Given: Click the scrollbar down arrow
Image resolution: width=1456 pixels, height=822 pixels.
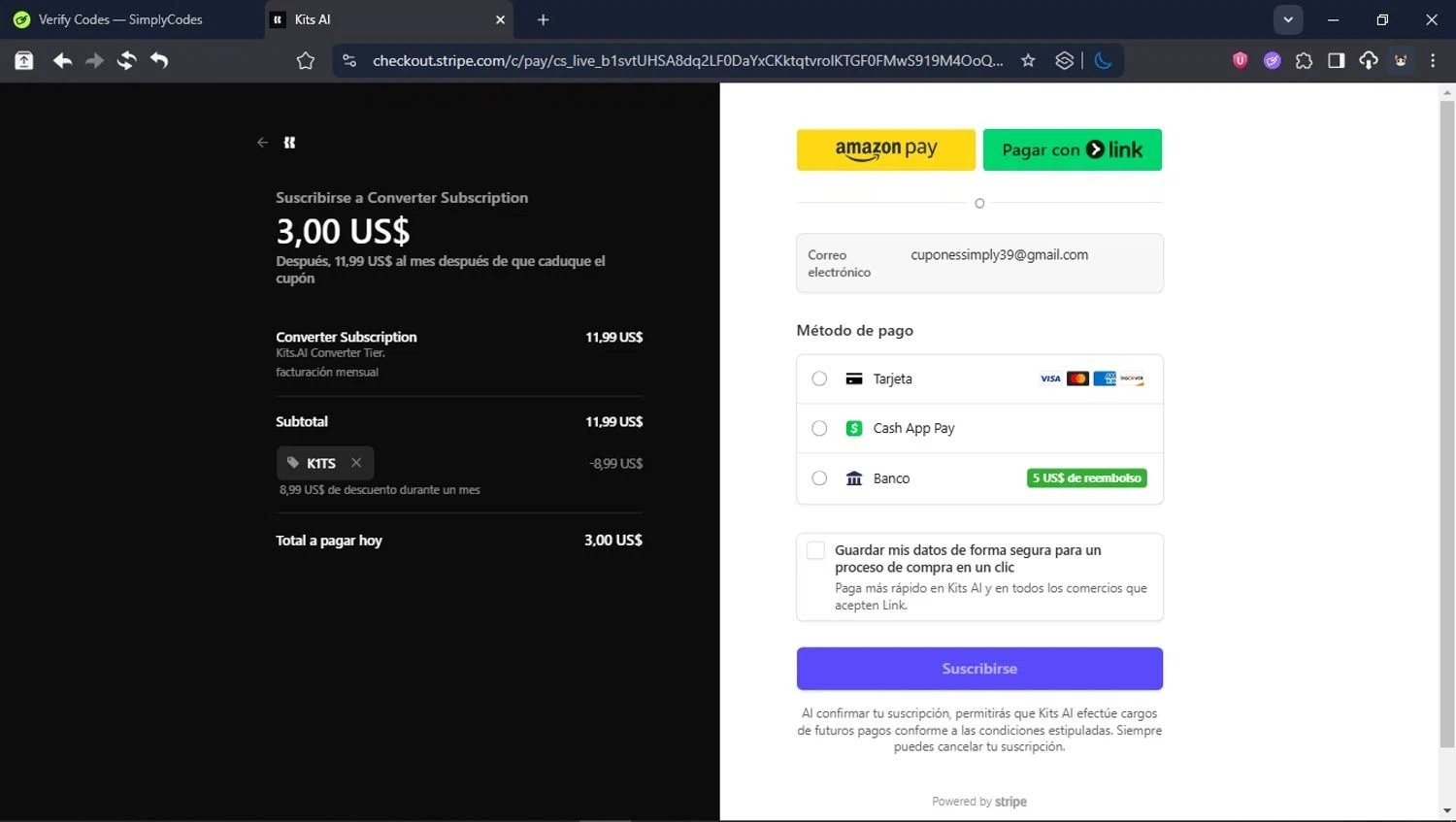Looking at the screenshot, I should (x=1447, y=810).
